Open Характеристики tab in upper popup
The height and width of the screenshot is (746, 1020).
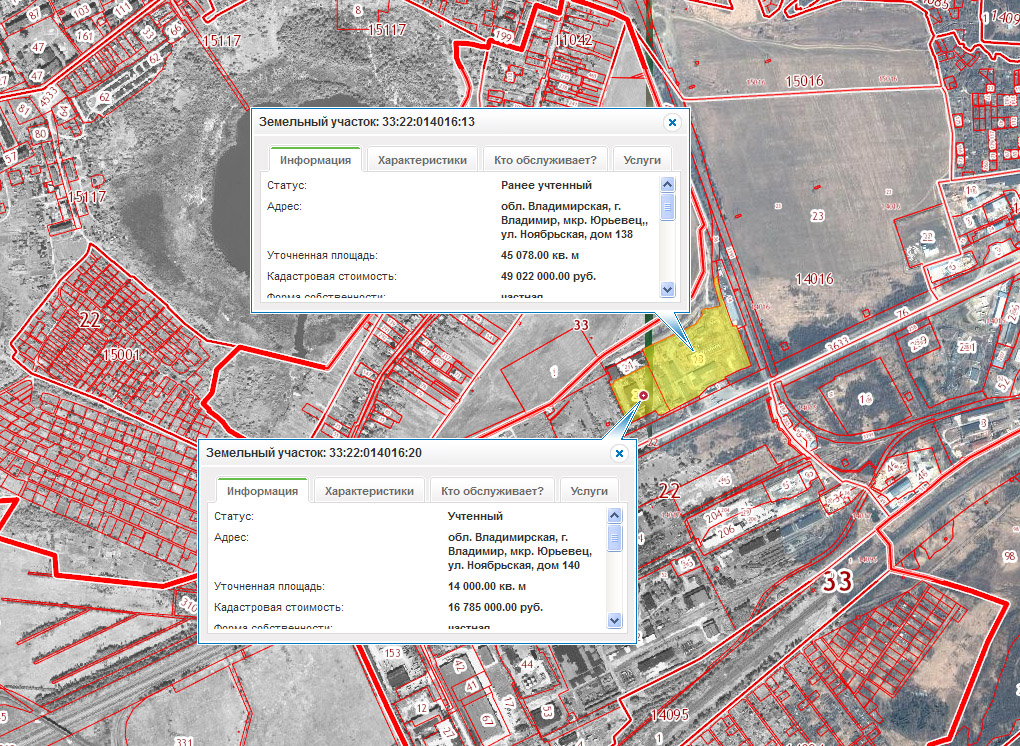tap(422, 160)
